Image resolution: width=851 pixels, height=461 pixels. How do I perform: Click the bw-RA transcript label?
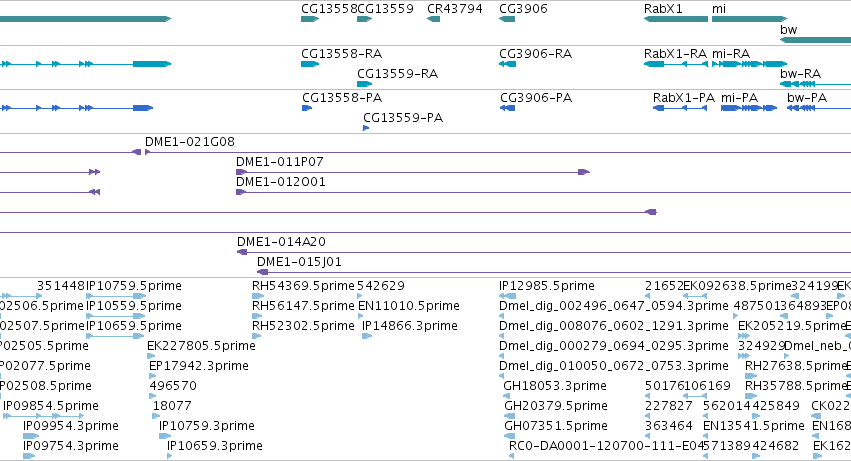coord(801,74)
